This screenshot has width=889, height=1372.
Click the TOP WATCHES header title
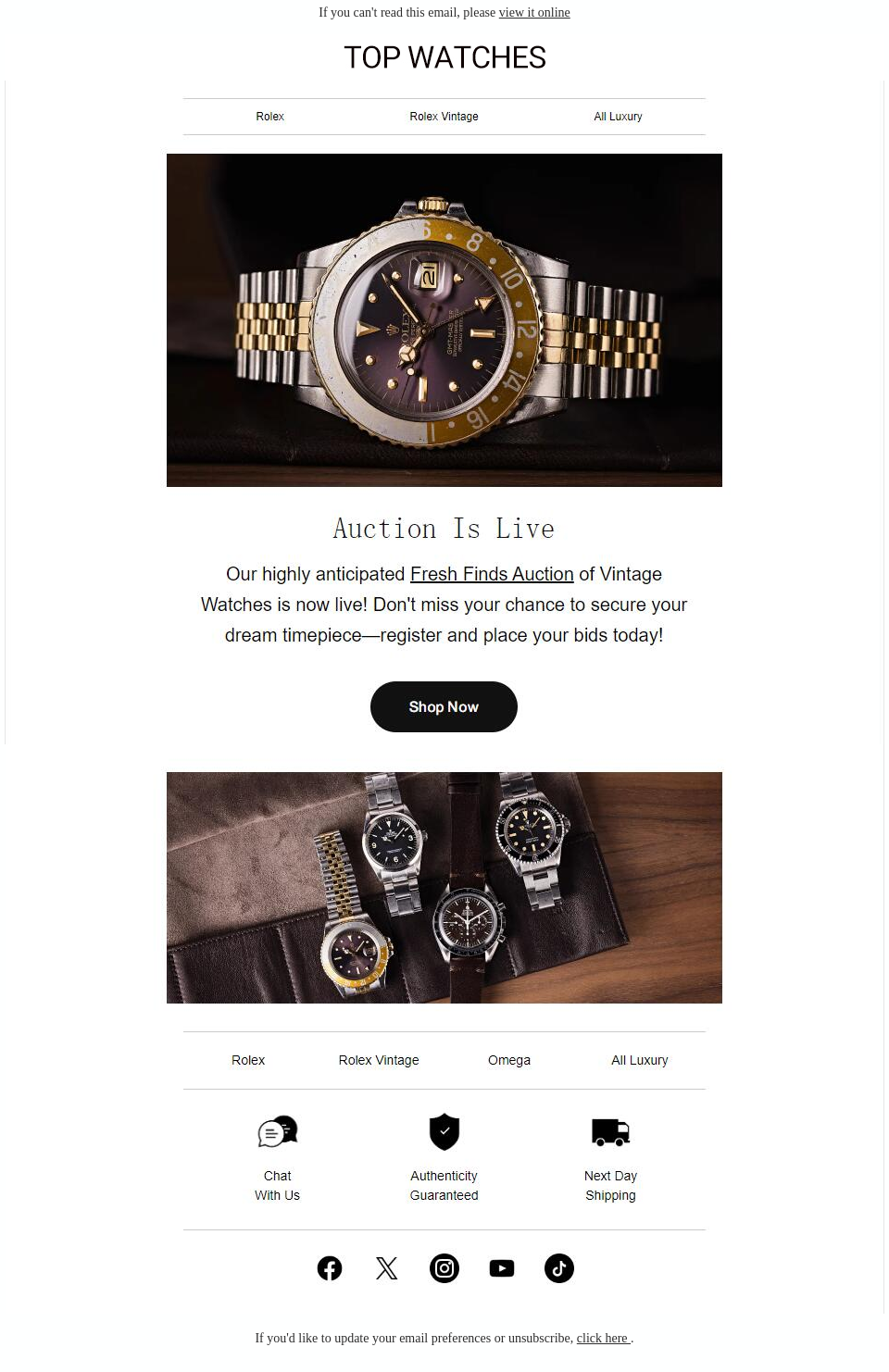(x=444, y=57)
